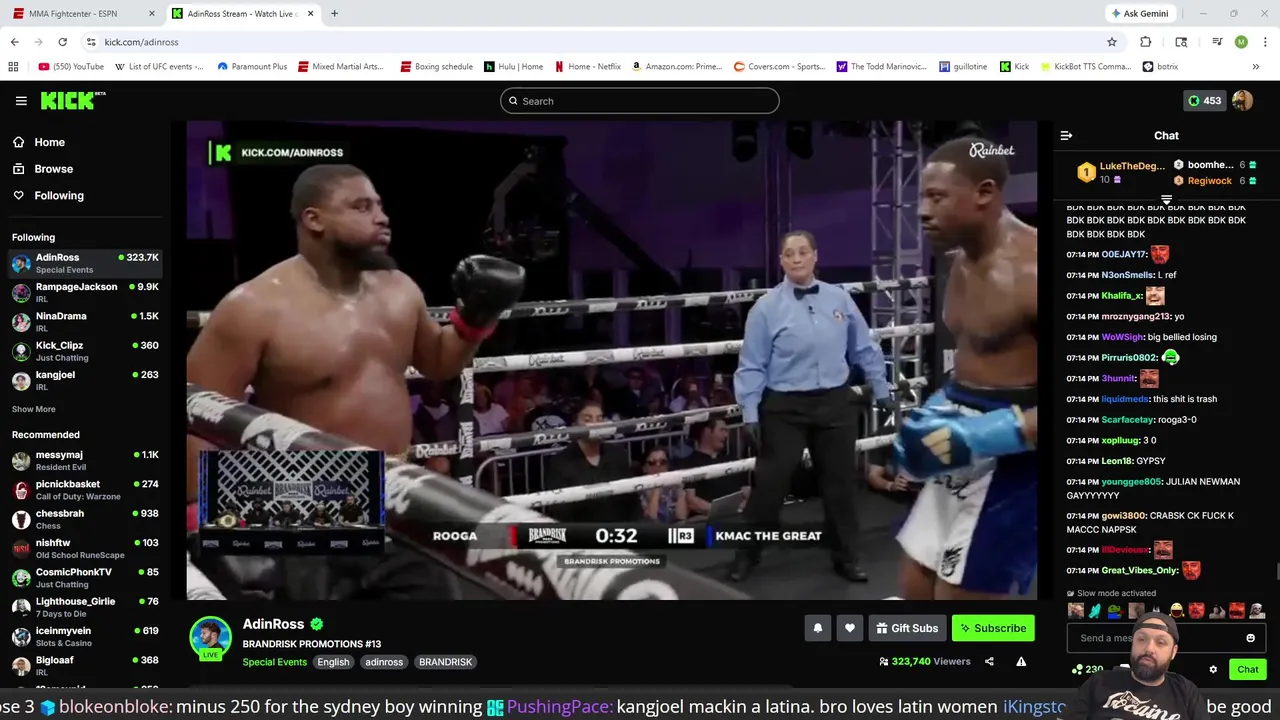Open iceinmyvein recommended channel

point(85,636)
